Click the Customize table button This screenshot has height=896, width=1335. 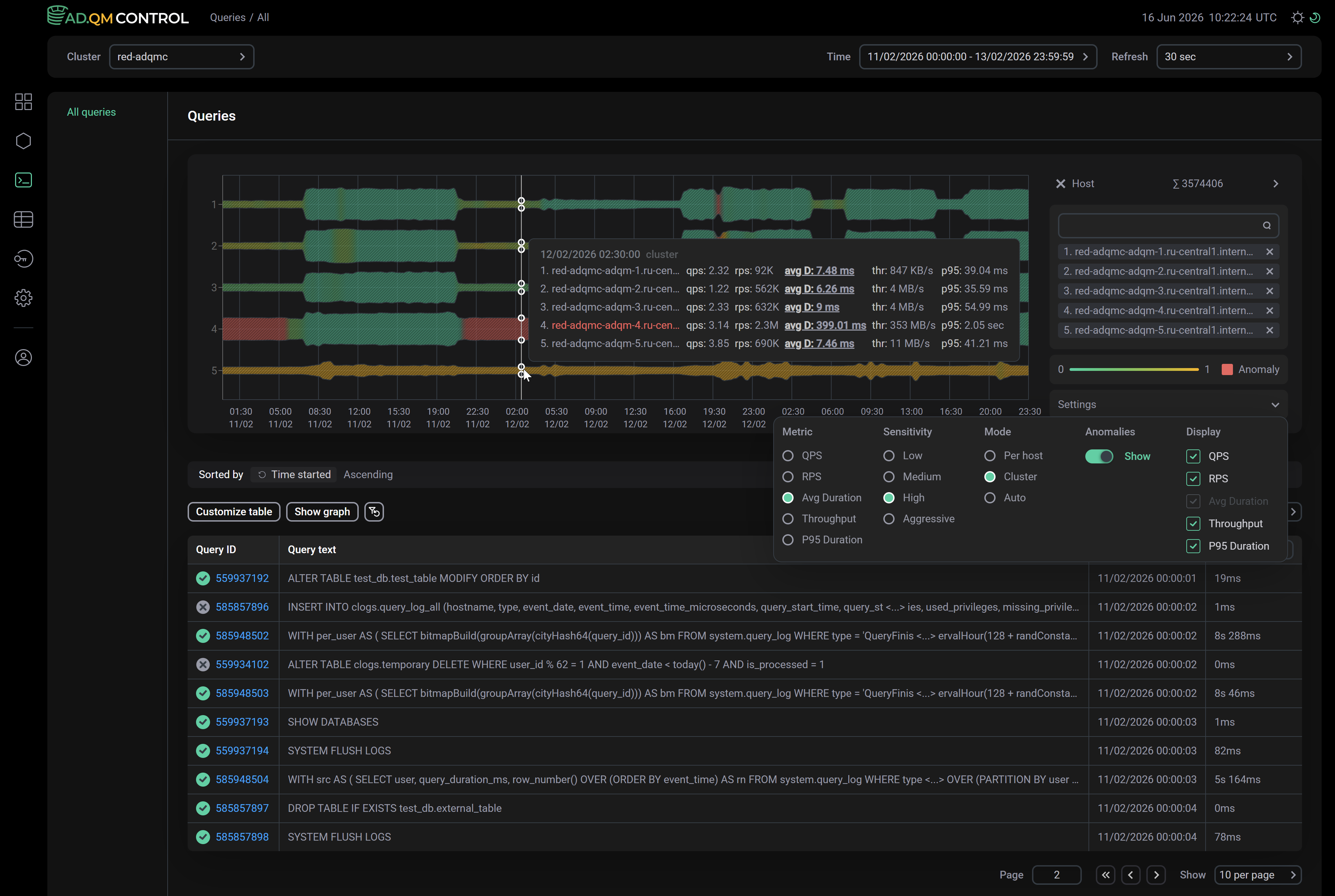coord(234,511)
